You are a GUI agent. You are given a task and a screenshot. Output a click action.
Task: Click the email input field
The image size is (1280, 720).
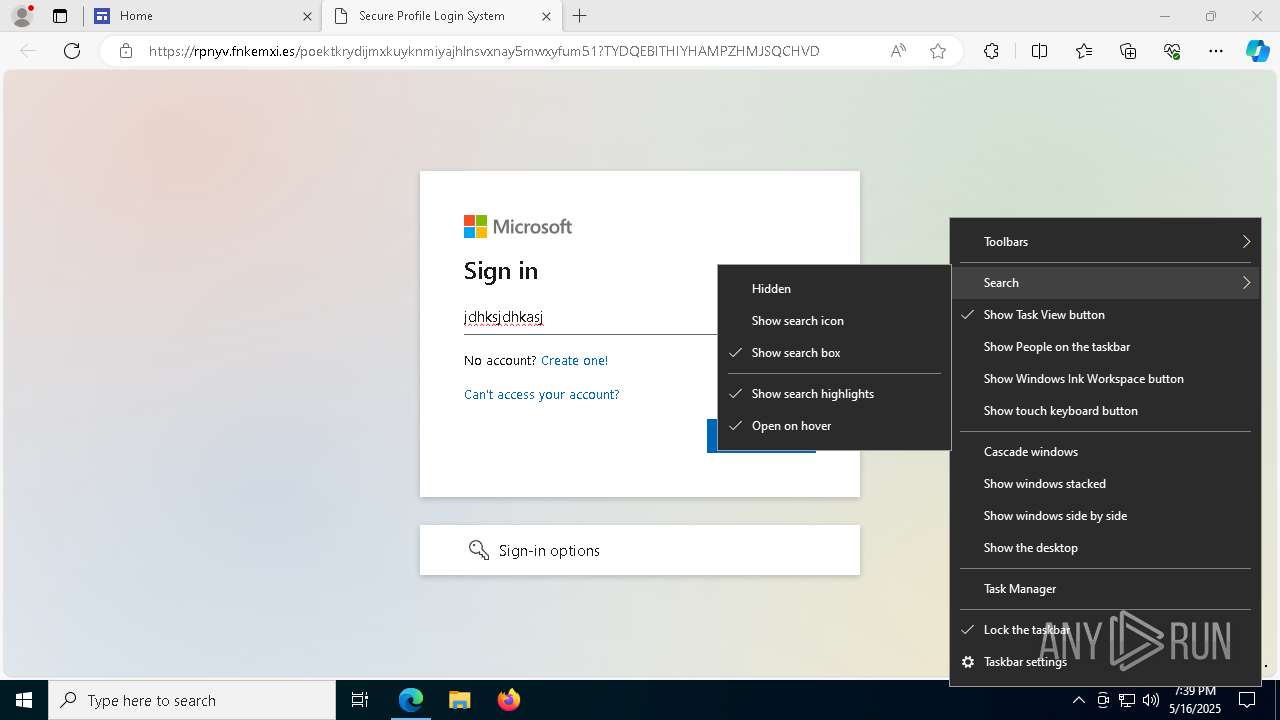(590, 318)
